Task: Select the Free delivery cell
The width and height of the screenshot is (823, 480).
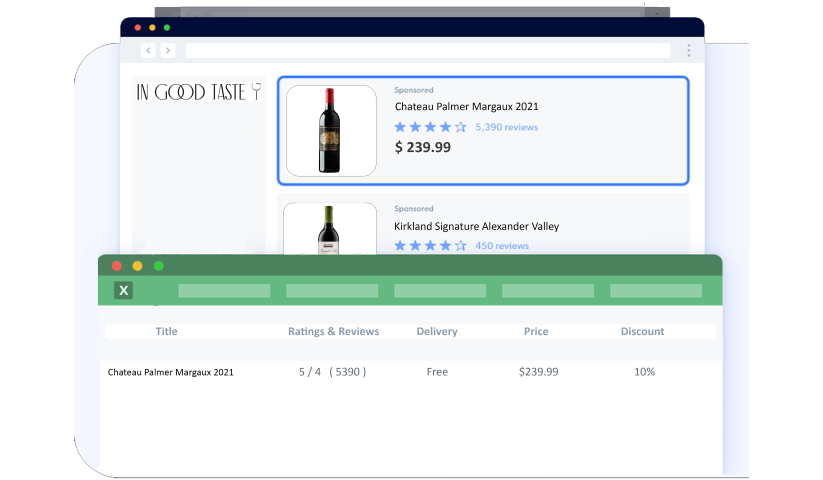Action: [x=437, y=372]
